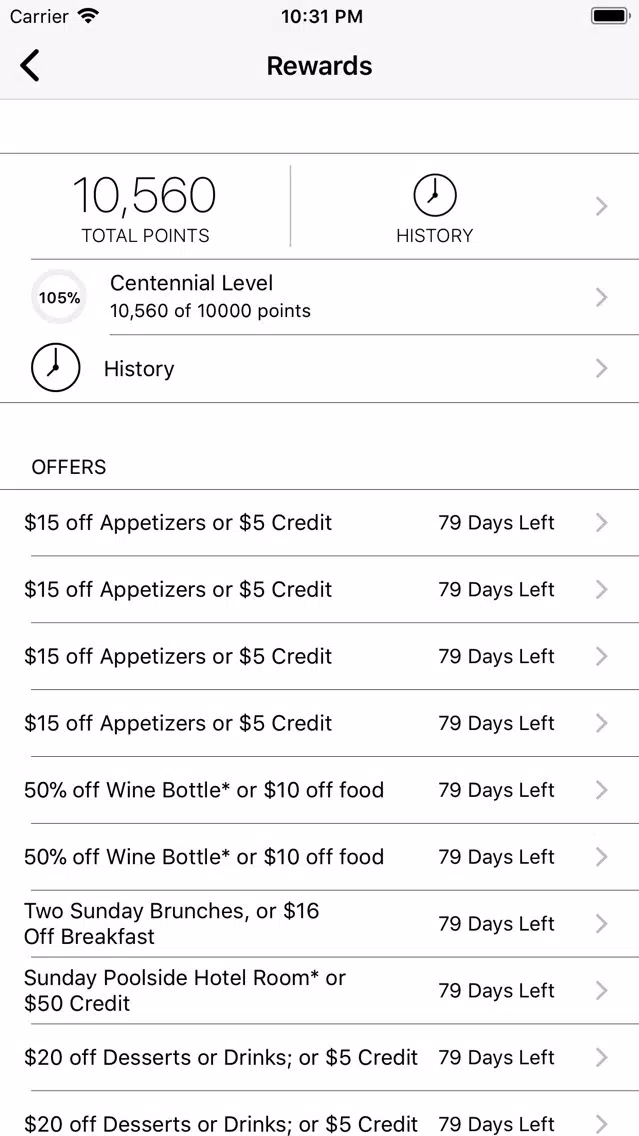Select first 50% off Wine Bottle offer
Viewport: 639px width, 1136px height.
204,790
